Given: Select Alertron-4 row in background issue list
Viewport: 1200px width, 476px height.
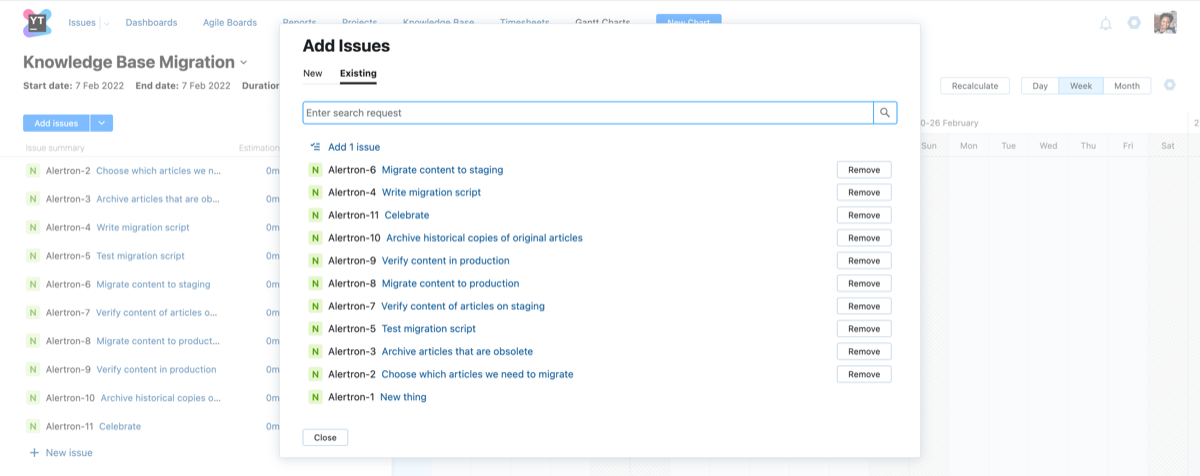Looking at the screenshot, I should [153, 227].
